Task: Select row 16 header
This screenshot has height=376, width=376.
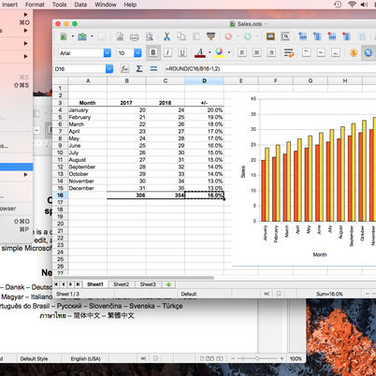Action: pyautogui.click(x=60, y=195)
